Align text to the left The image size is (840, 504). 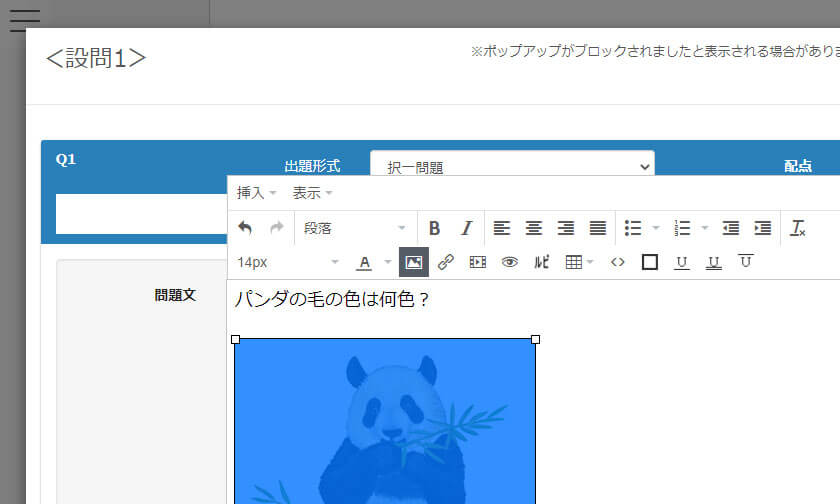[502, 228]
